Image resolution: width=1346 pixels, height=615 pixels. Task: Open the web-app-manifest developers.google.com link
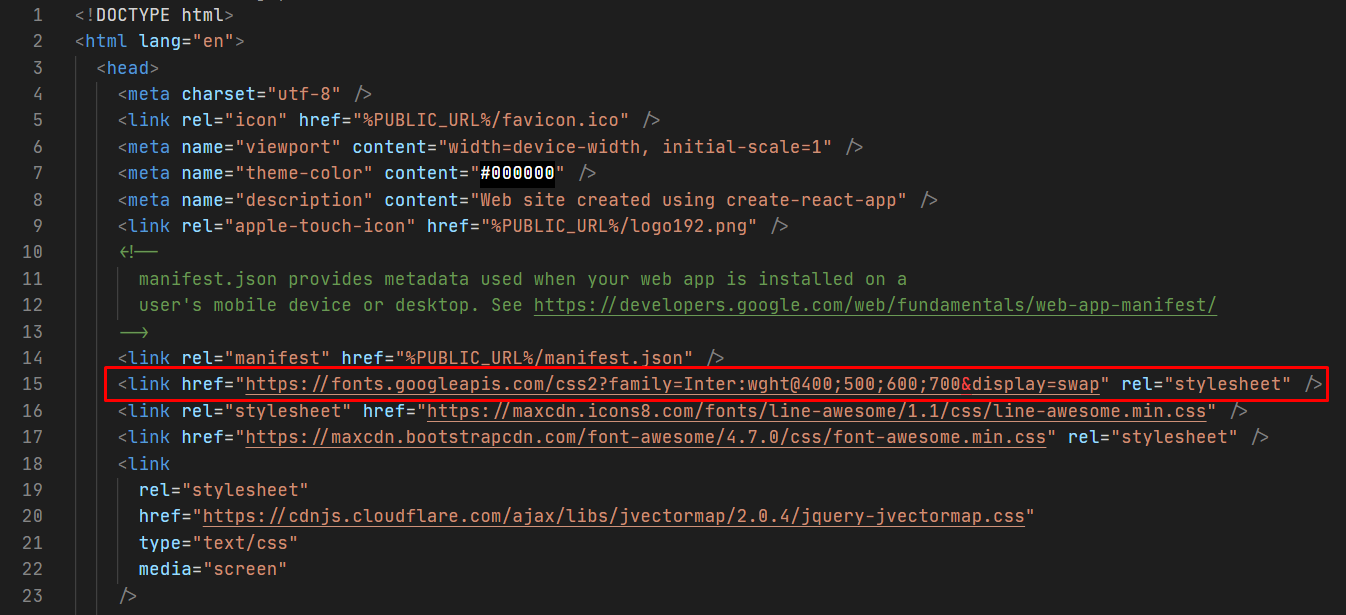[x=875, y=305]
